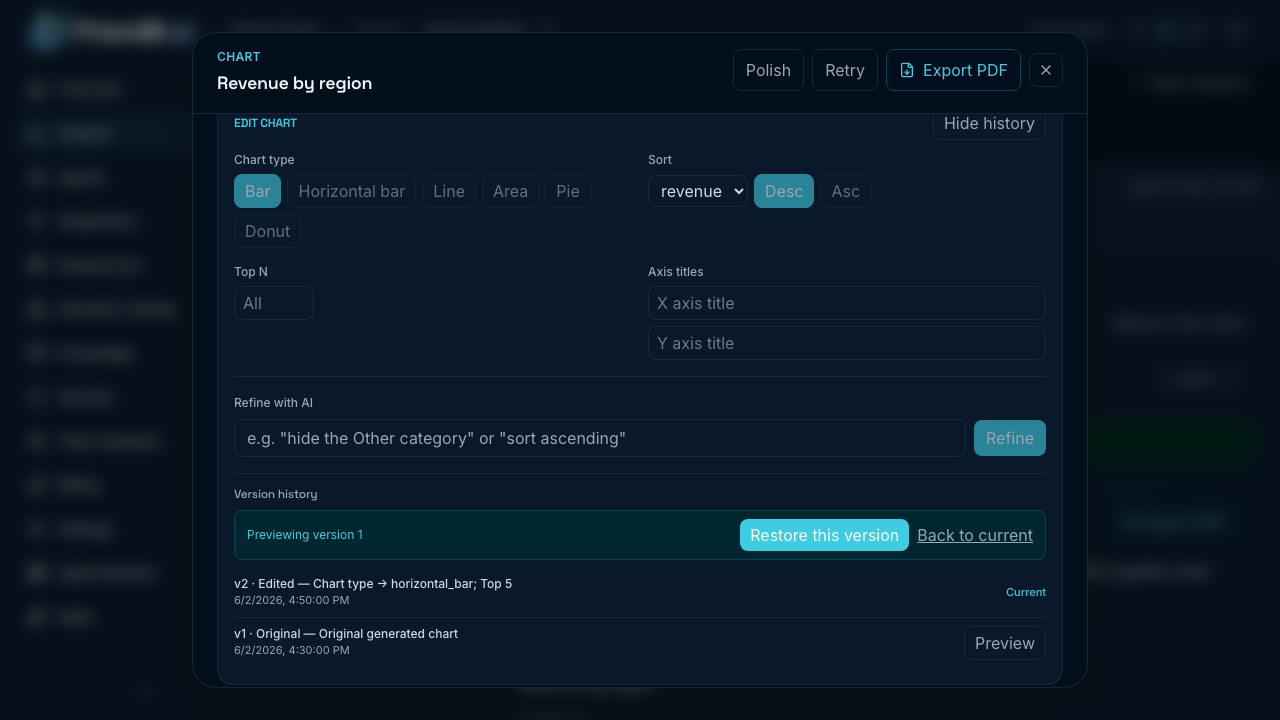Focus the Top N input field
Image resolution: width=1280 pixels, height=720 pixels.
click(x=274, y=303)
